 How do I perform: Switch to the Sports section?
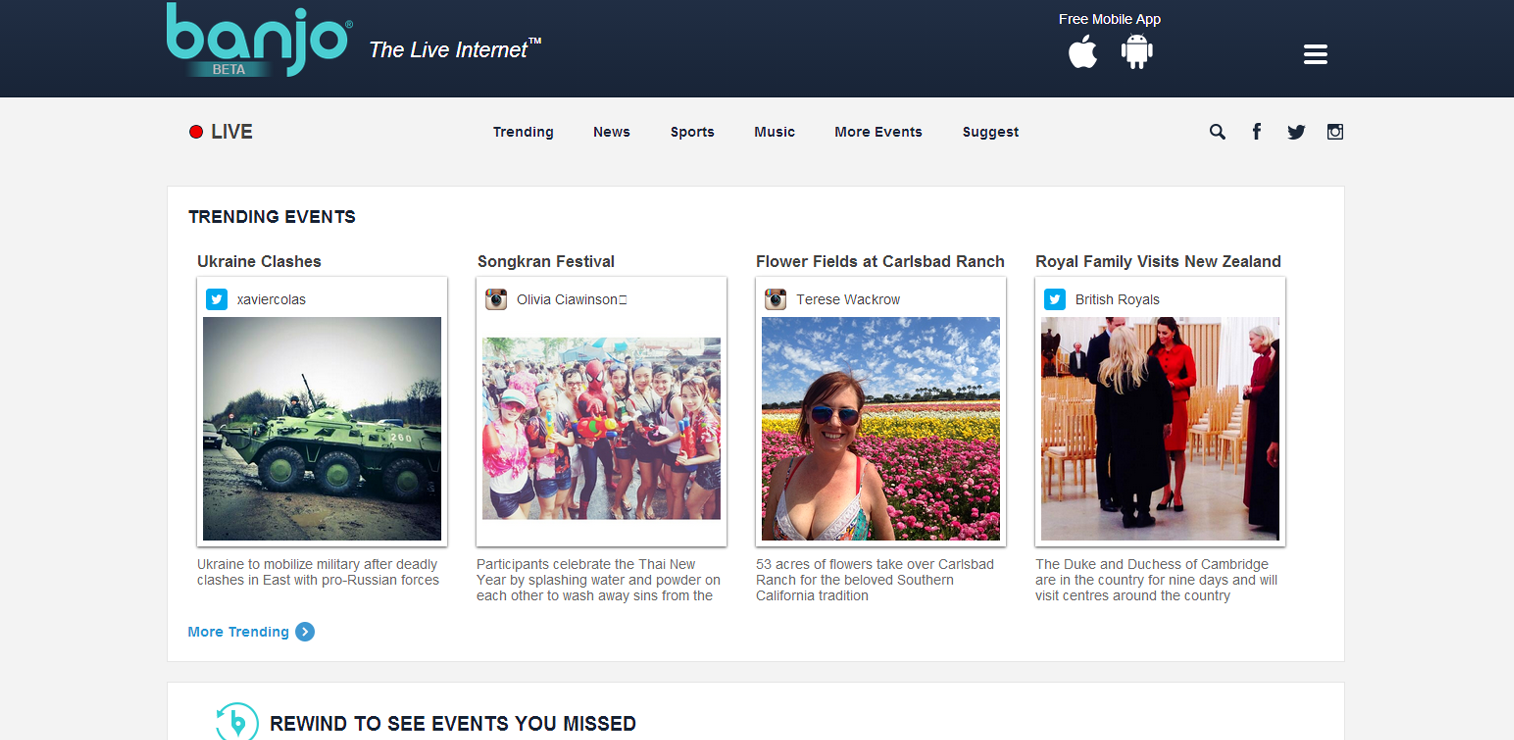pos(692,132)
